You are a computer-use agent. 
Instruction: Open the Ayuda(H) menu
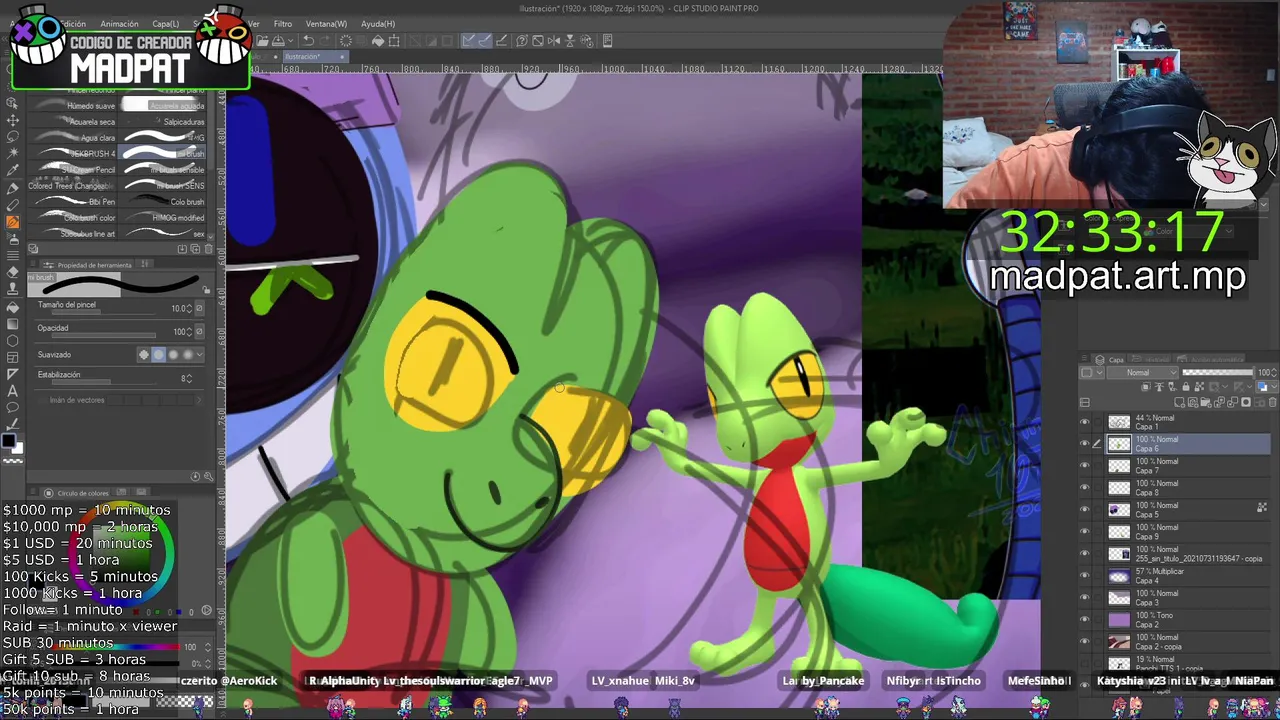coord(378,23)
